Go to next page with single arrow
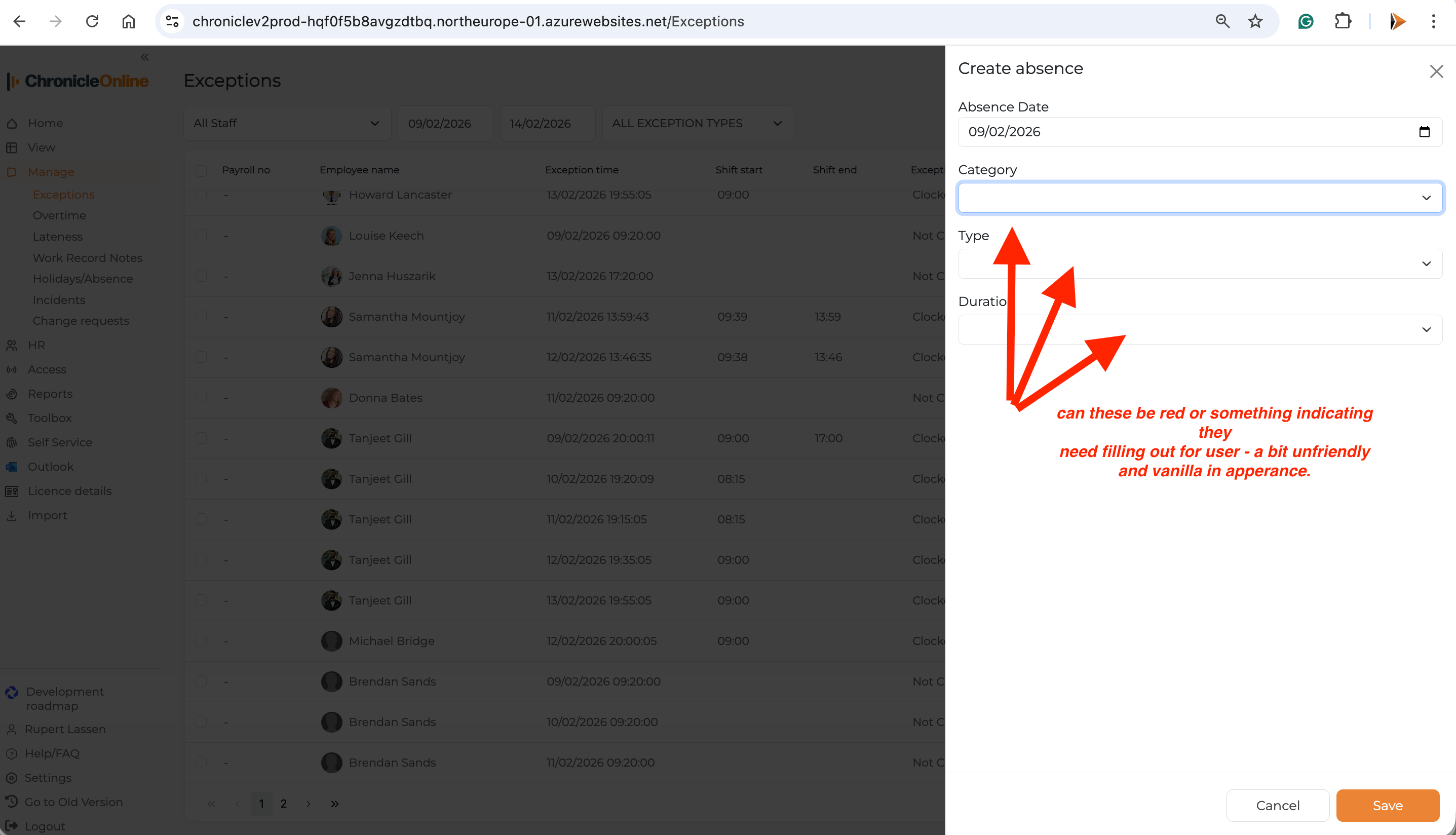1456x835 pixels. [x=308, y=804]
